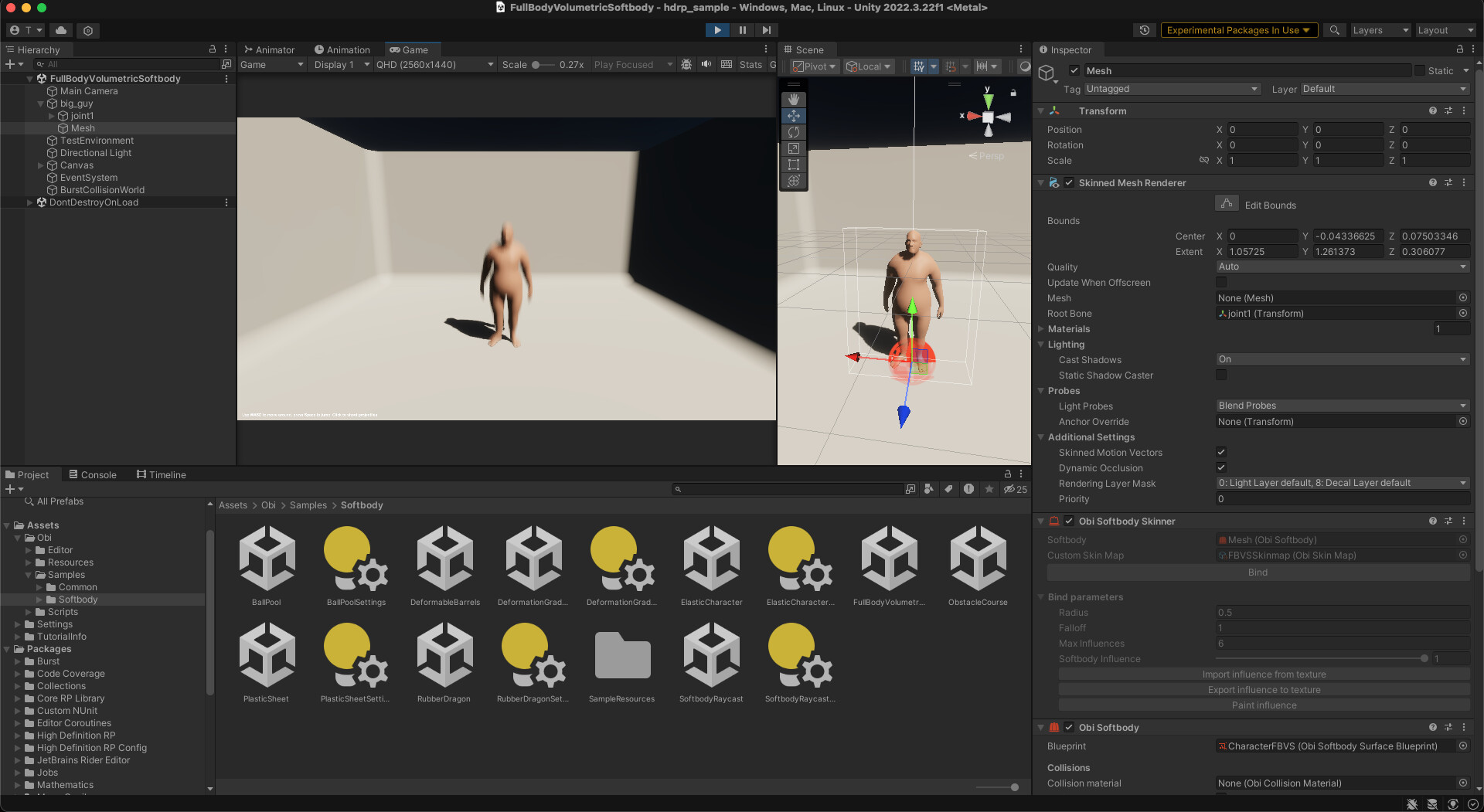Open the Cast Shadows dropdown
This screenshot has height=812, width=1484.
1342,359
